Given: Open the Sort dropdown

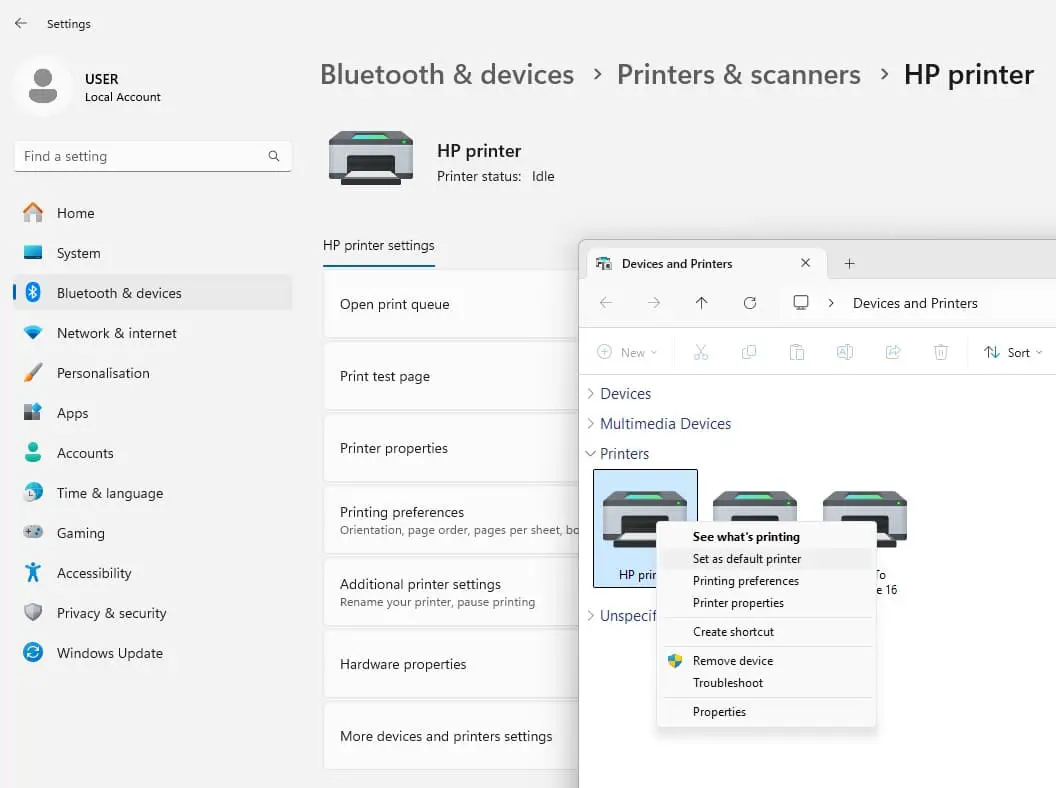Looking at the screenshot, I should pyautogui.click(x=1013, y=351).
